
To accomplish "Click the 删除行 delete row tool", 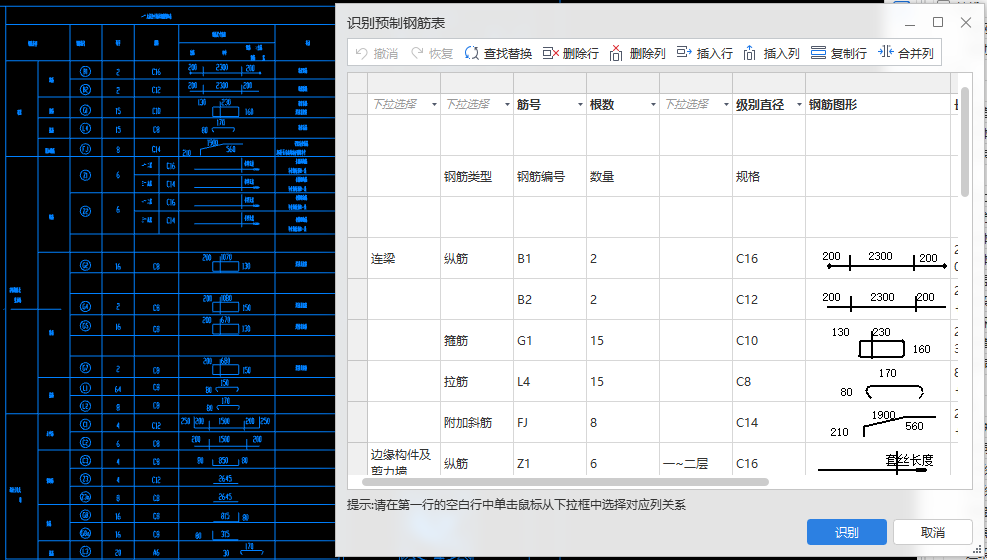I will (x=570, y=53).
